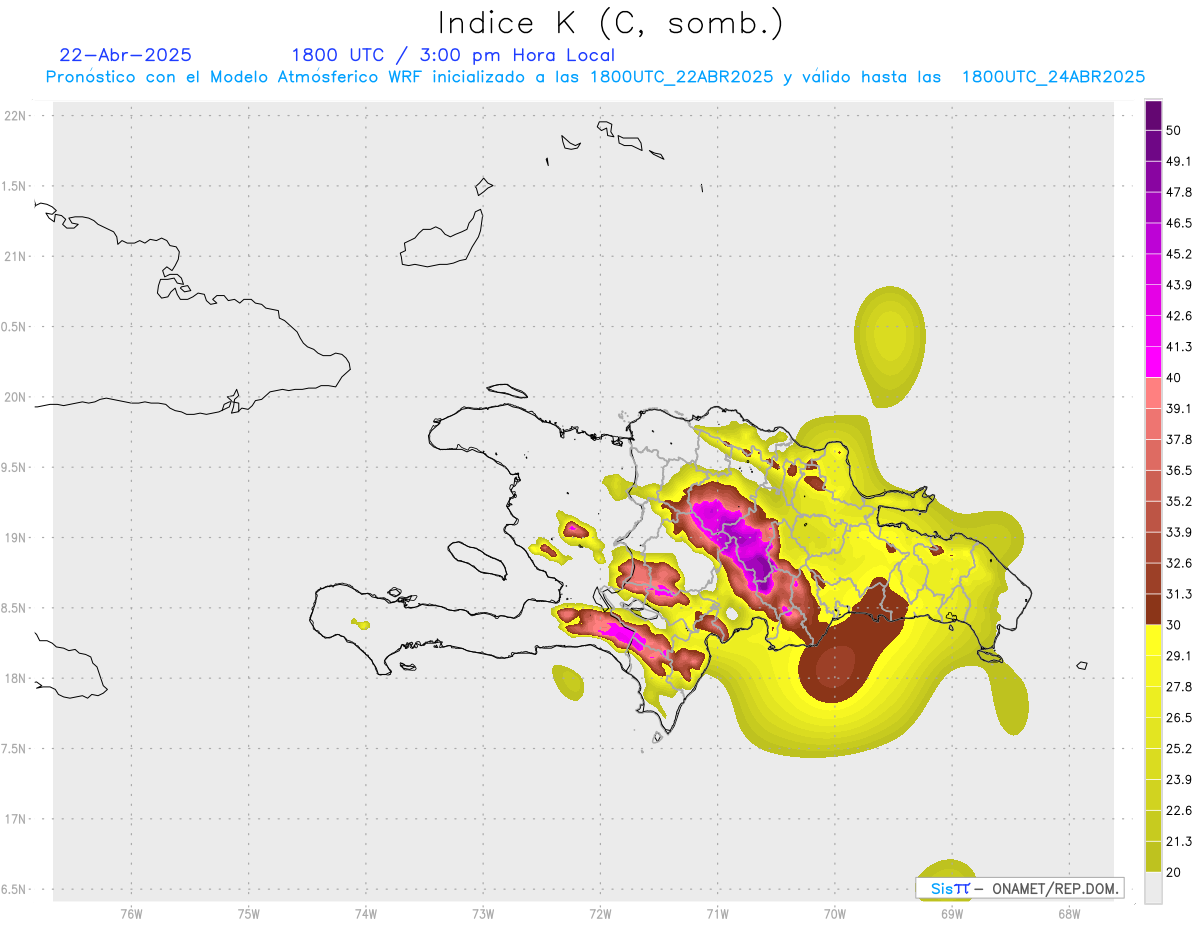1200x927 pixels.
Task: Click the "68W" longitude label
Action: coord(1069,913)
